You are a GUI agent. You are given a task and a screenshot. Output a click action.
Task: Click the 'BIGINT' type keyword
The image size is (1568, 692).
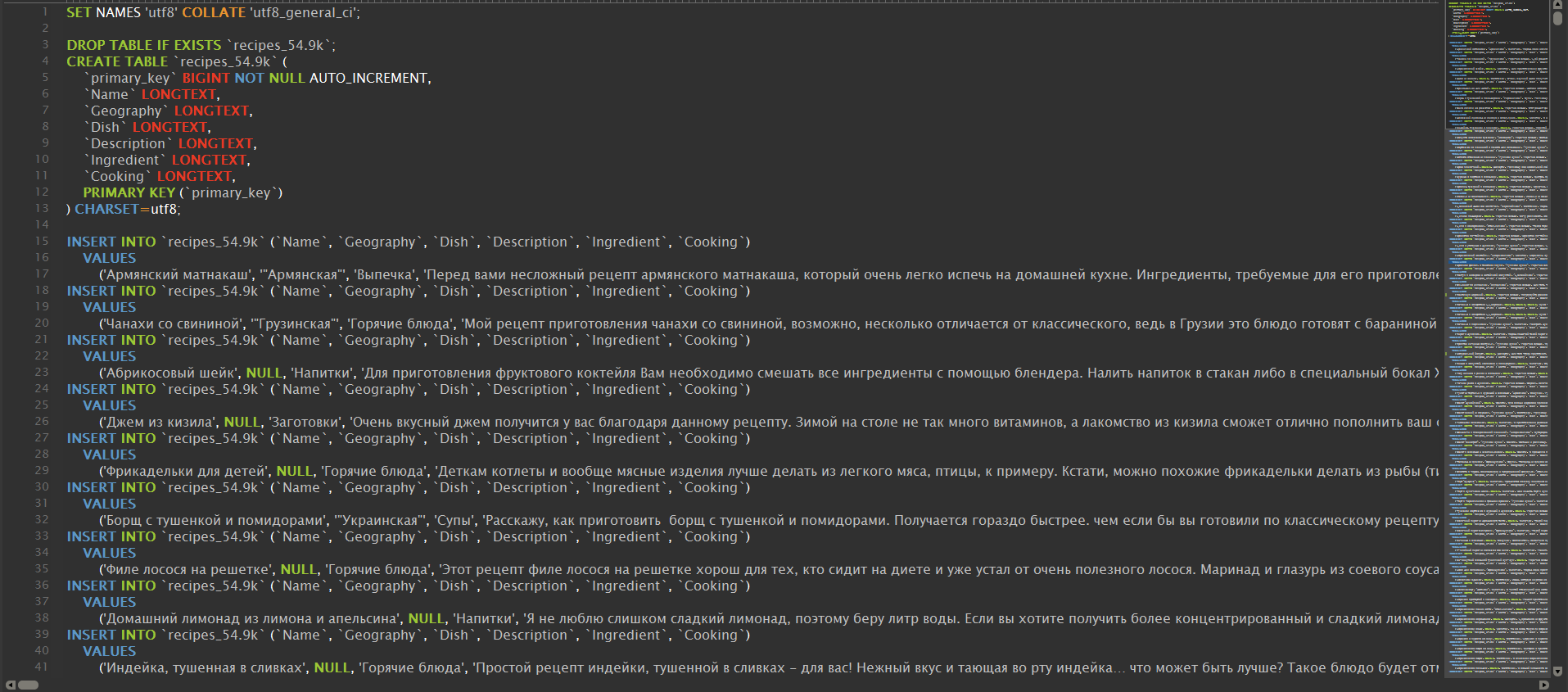tap(206, 78)
